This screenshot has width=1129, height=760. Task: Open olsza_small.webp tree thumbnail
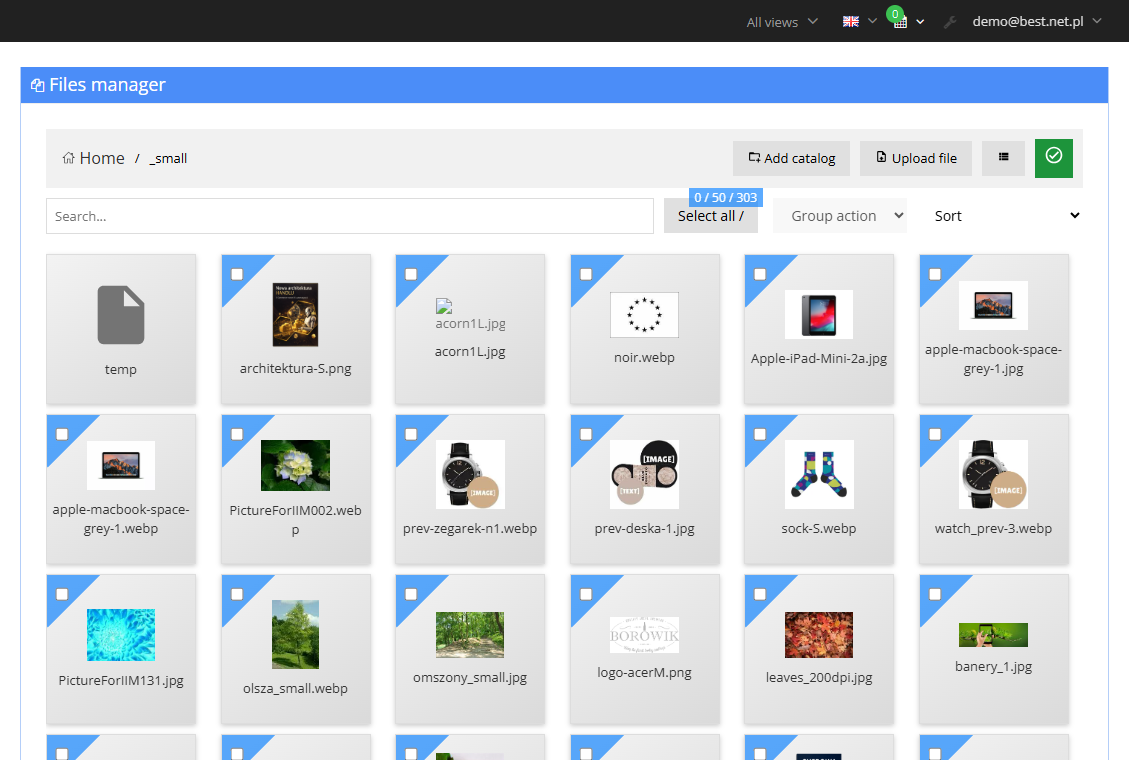point(295,635)
